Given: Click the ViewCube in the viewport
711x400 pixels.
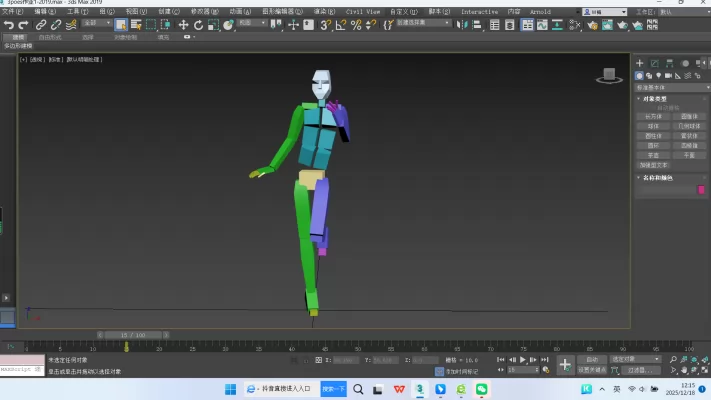Looking at the screenshot, I should pyautogui.click(x=607, y=75).
